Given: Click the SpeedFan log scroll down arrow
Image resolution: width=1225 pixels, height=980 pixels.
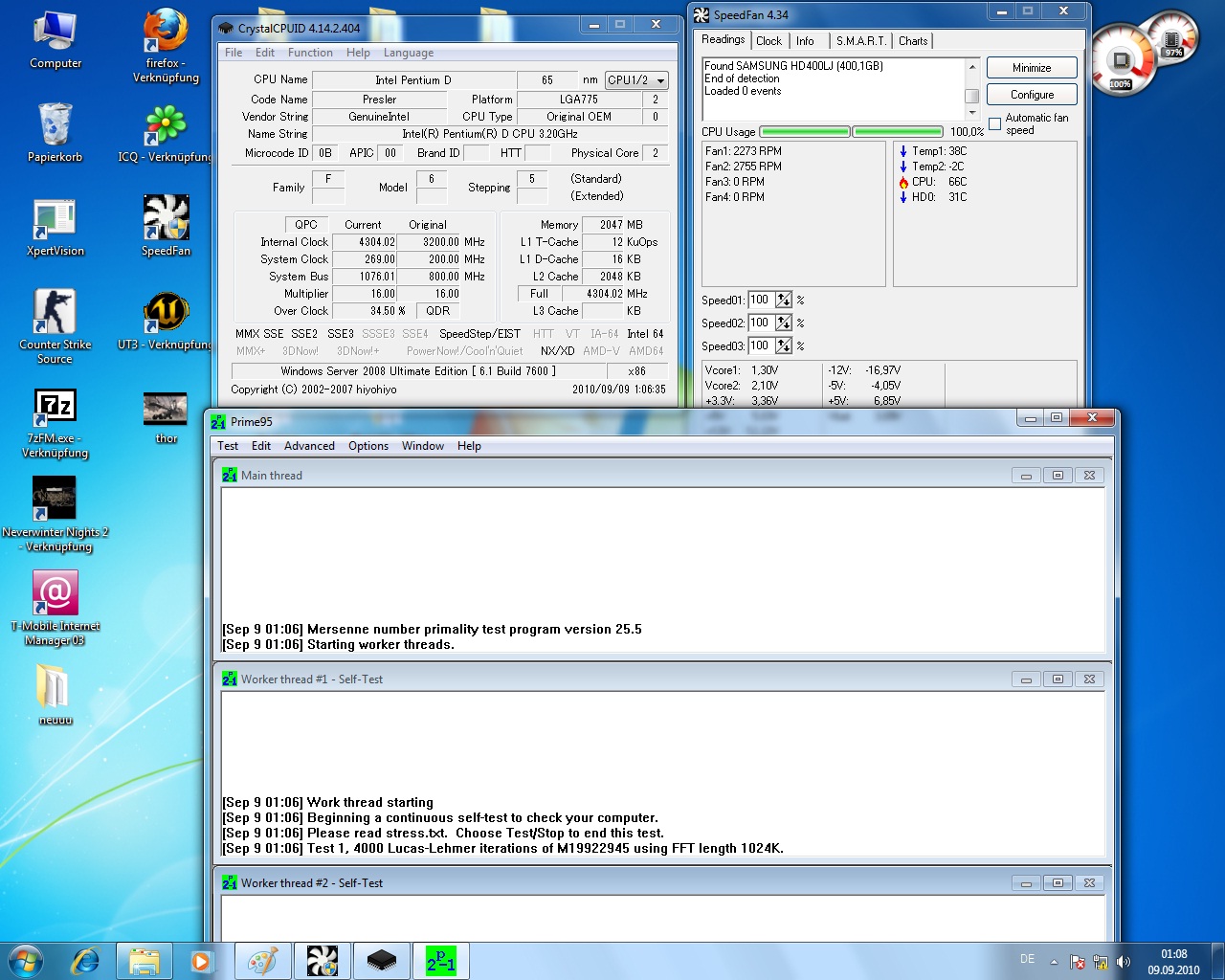Looking at the screenshot, I should 972,113.
